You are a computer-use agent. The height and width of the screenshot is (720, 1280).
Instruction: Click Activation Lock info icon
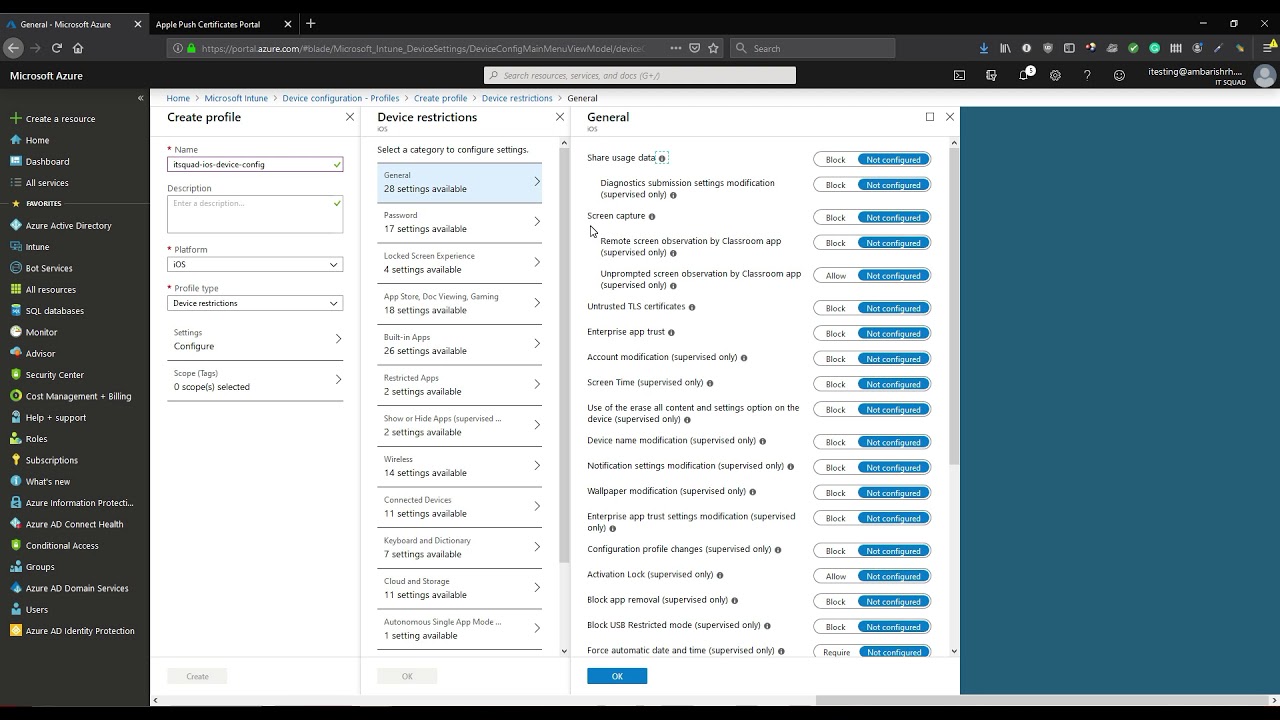coord(720,575)
